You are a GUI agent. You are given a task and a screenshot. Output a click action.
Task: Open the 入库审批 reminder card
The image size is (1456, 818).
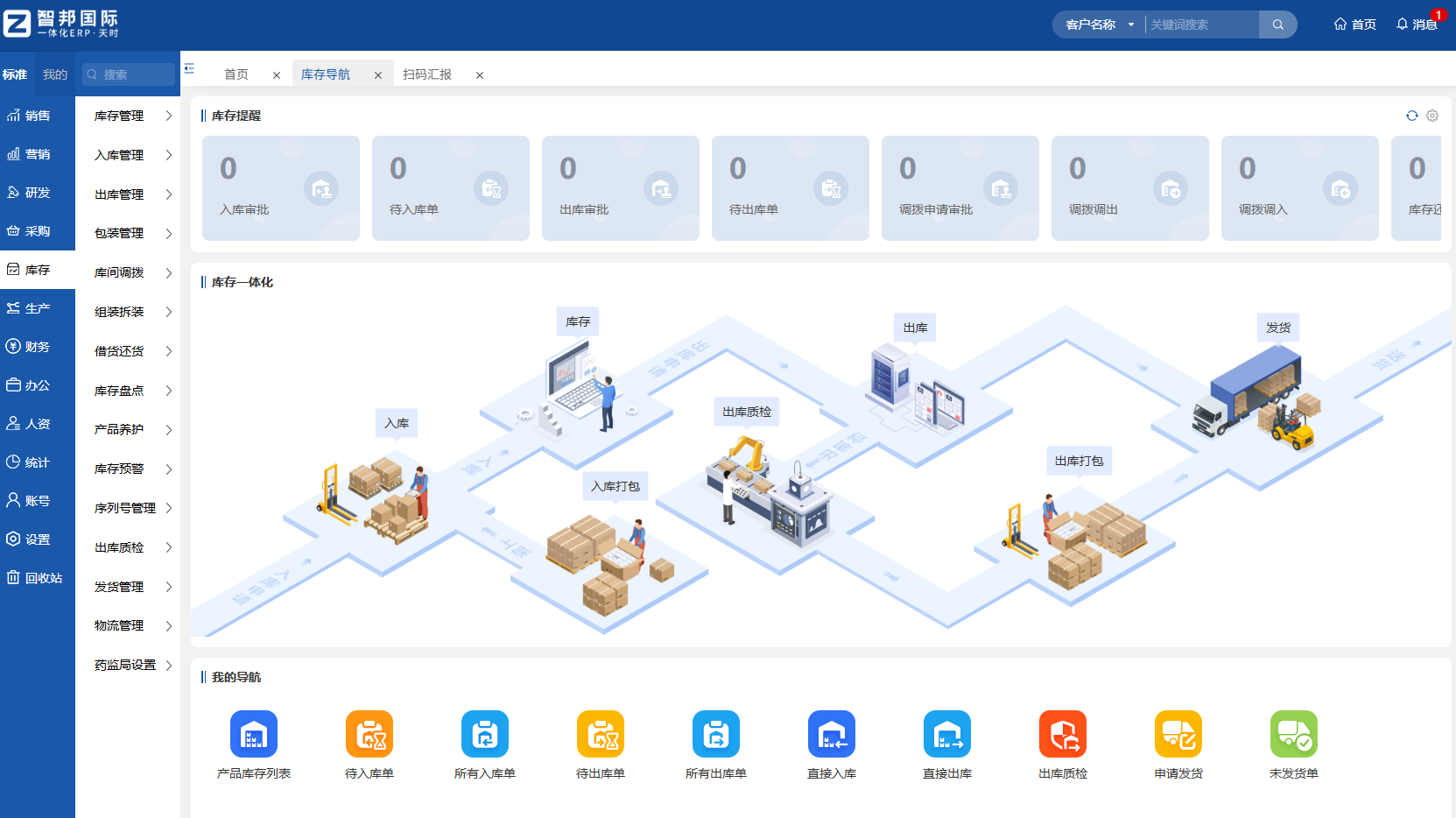tap(280, 188)
